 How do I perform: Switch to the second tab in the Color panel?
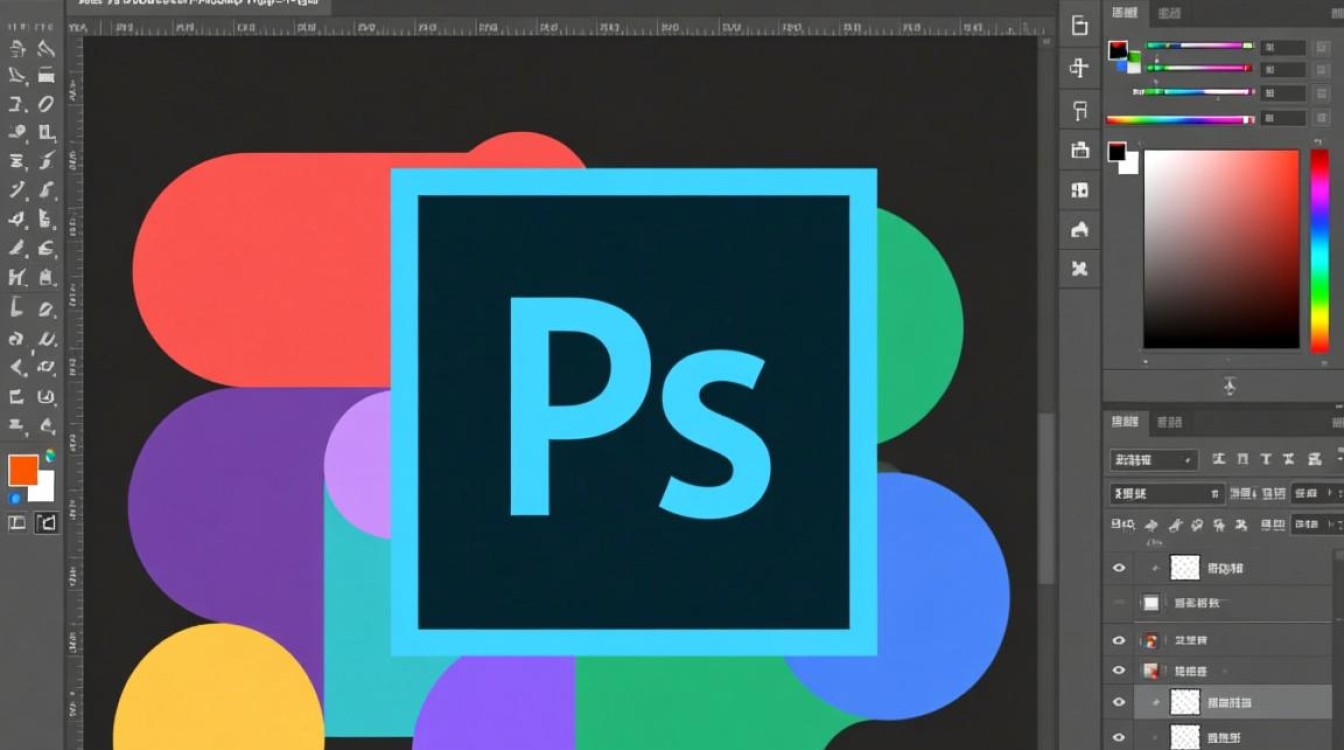point(1169,13)
